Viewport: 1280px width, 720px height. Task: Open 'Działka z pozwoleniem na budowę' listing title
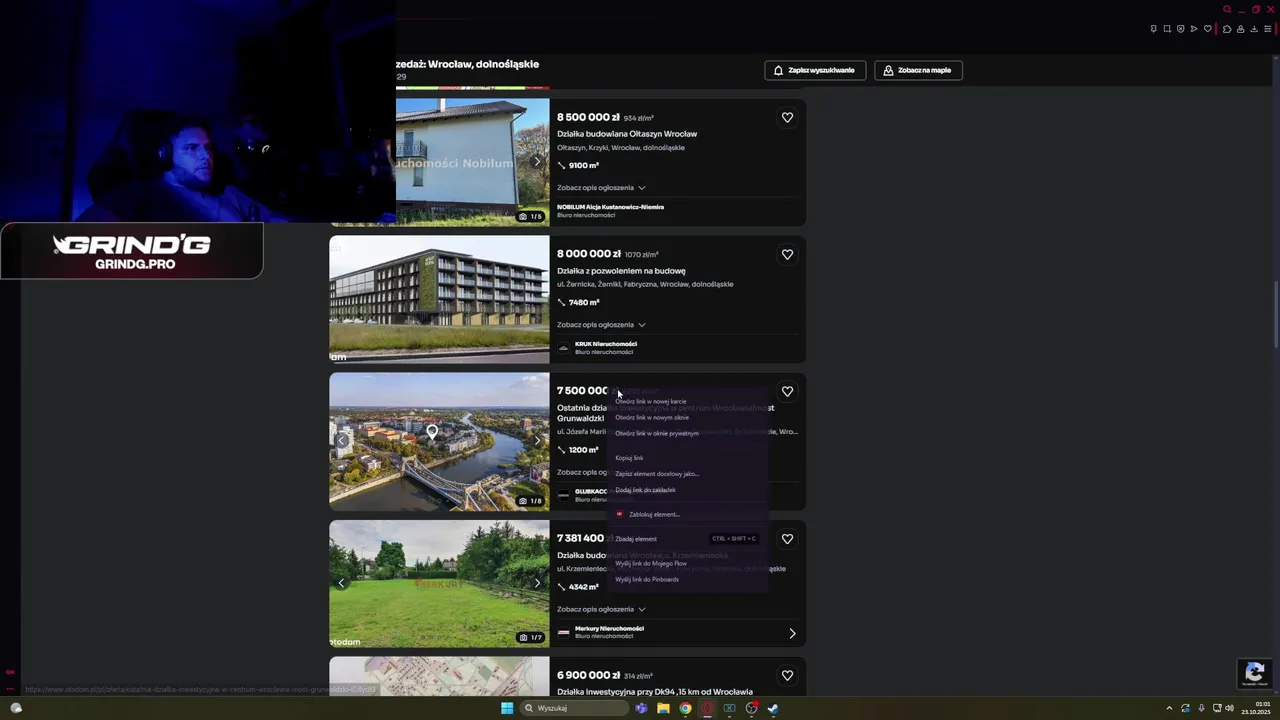[x=621, y=271]
